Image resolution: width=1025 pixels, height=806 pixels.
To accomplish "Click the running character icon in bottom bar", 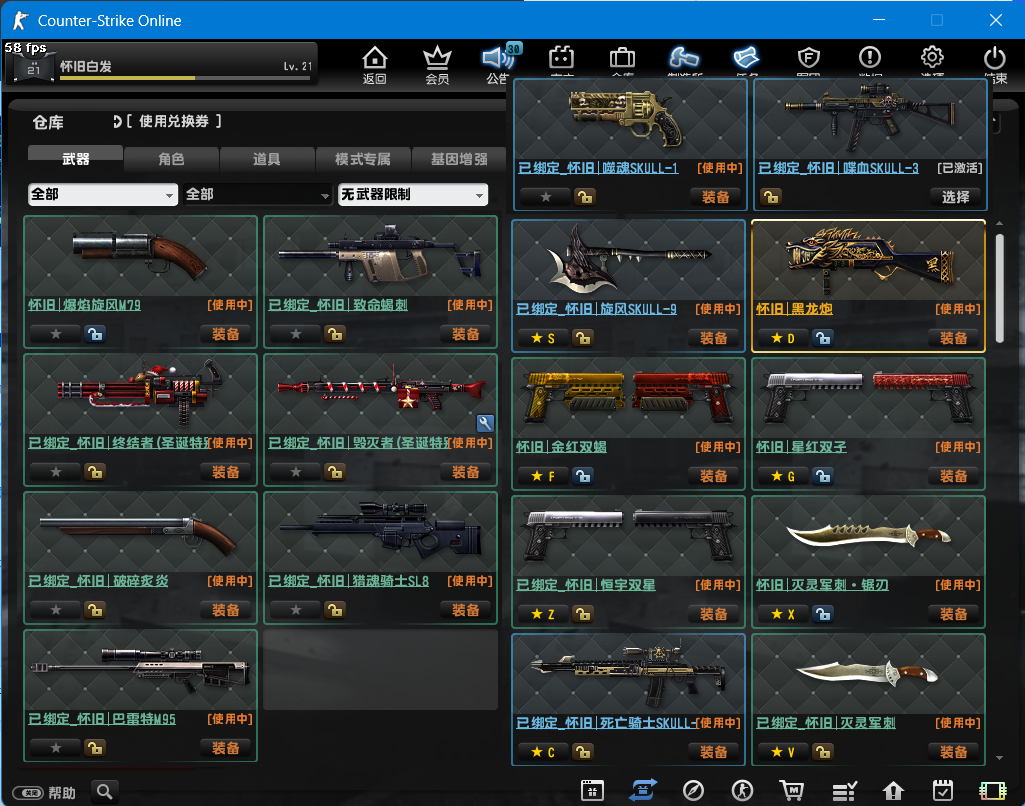I will pyautogui.click(x=742, y=790).
